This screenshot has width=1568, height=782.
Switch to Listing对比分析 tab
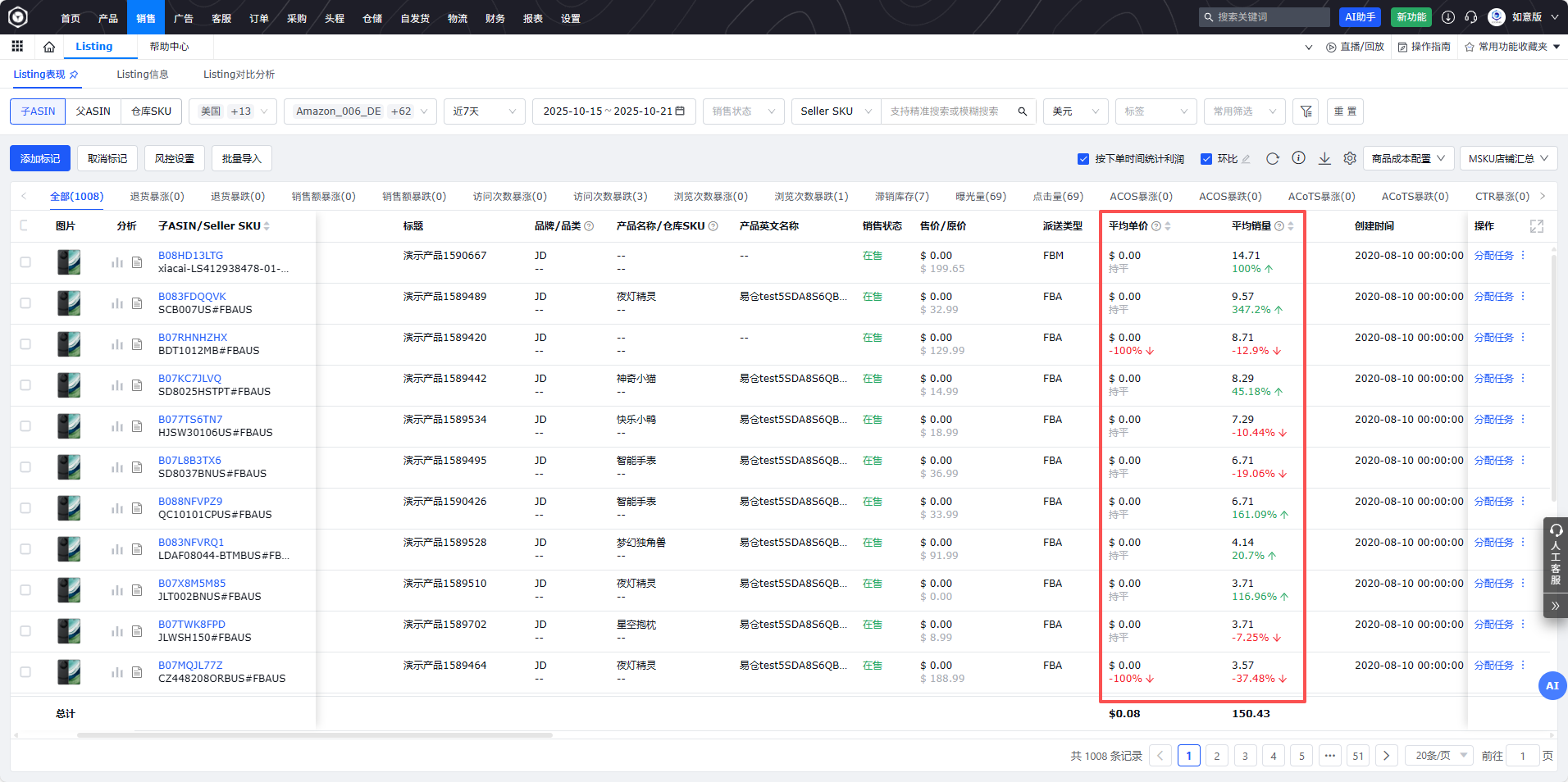[x=239, y=75]
